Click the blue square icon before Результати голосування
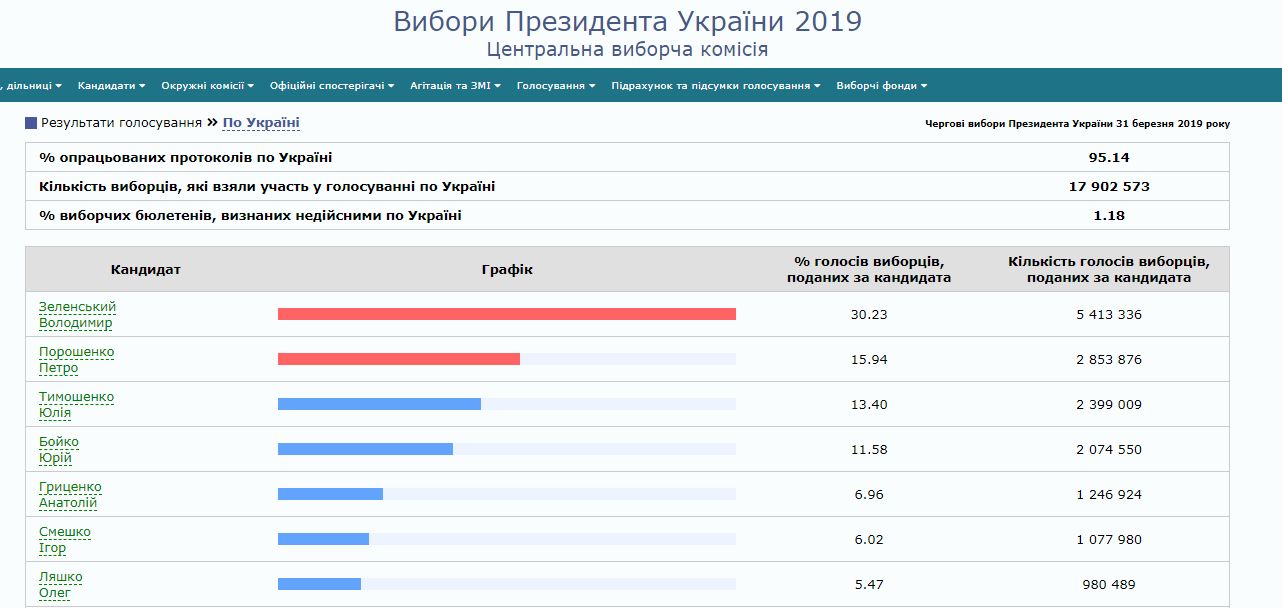 tap(31, 123)
